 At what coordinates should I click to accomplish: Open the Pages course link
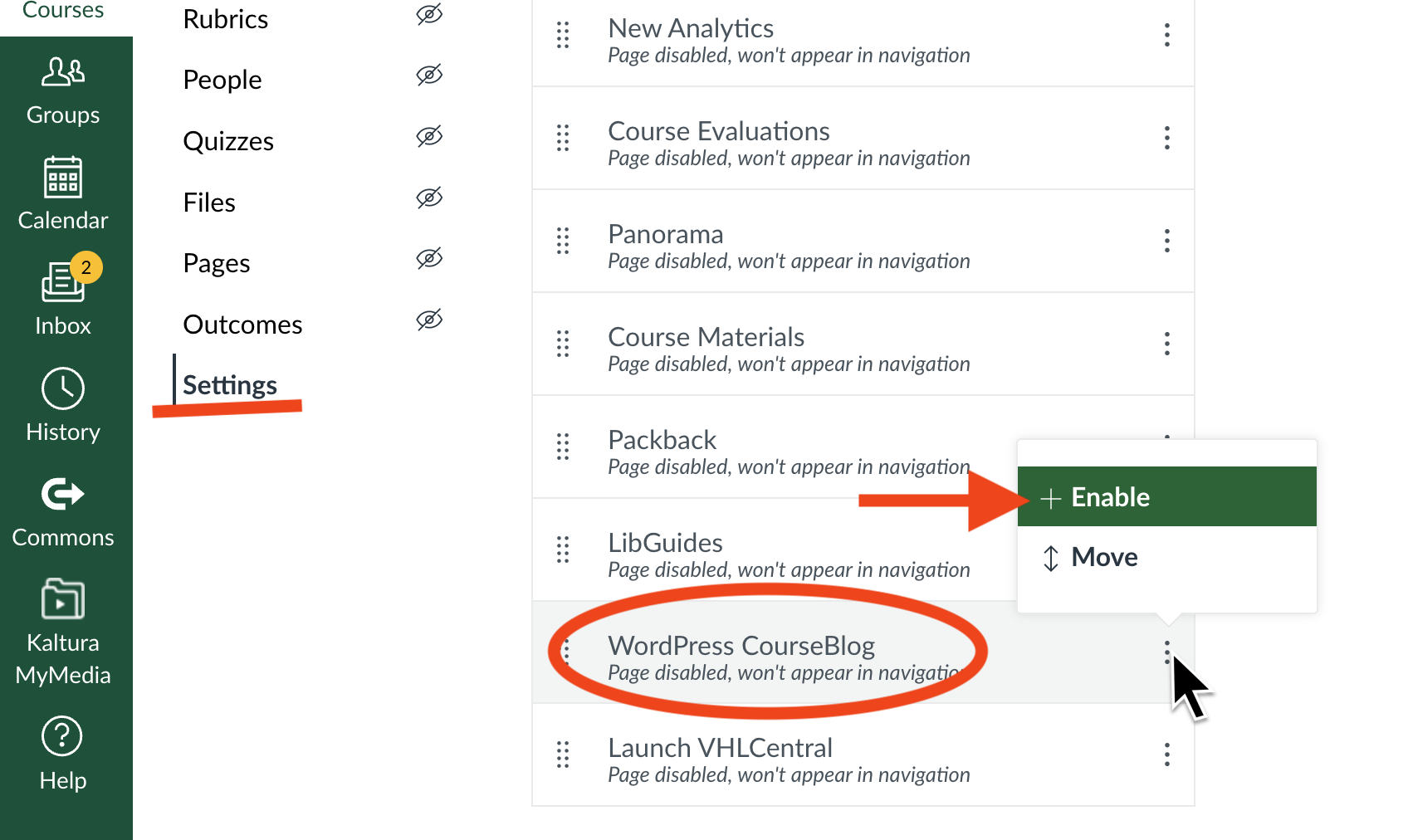coord(217,264)
